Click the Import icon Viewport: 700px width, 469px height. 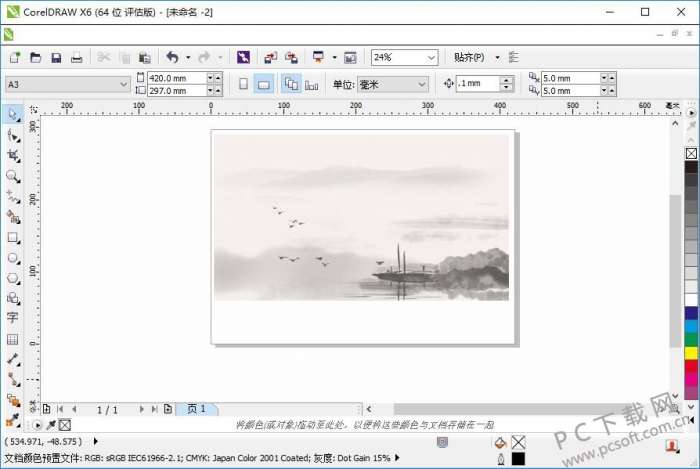click(x=271, y=58)
